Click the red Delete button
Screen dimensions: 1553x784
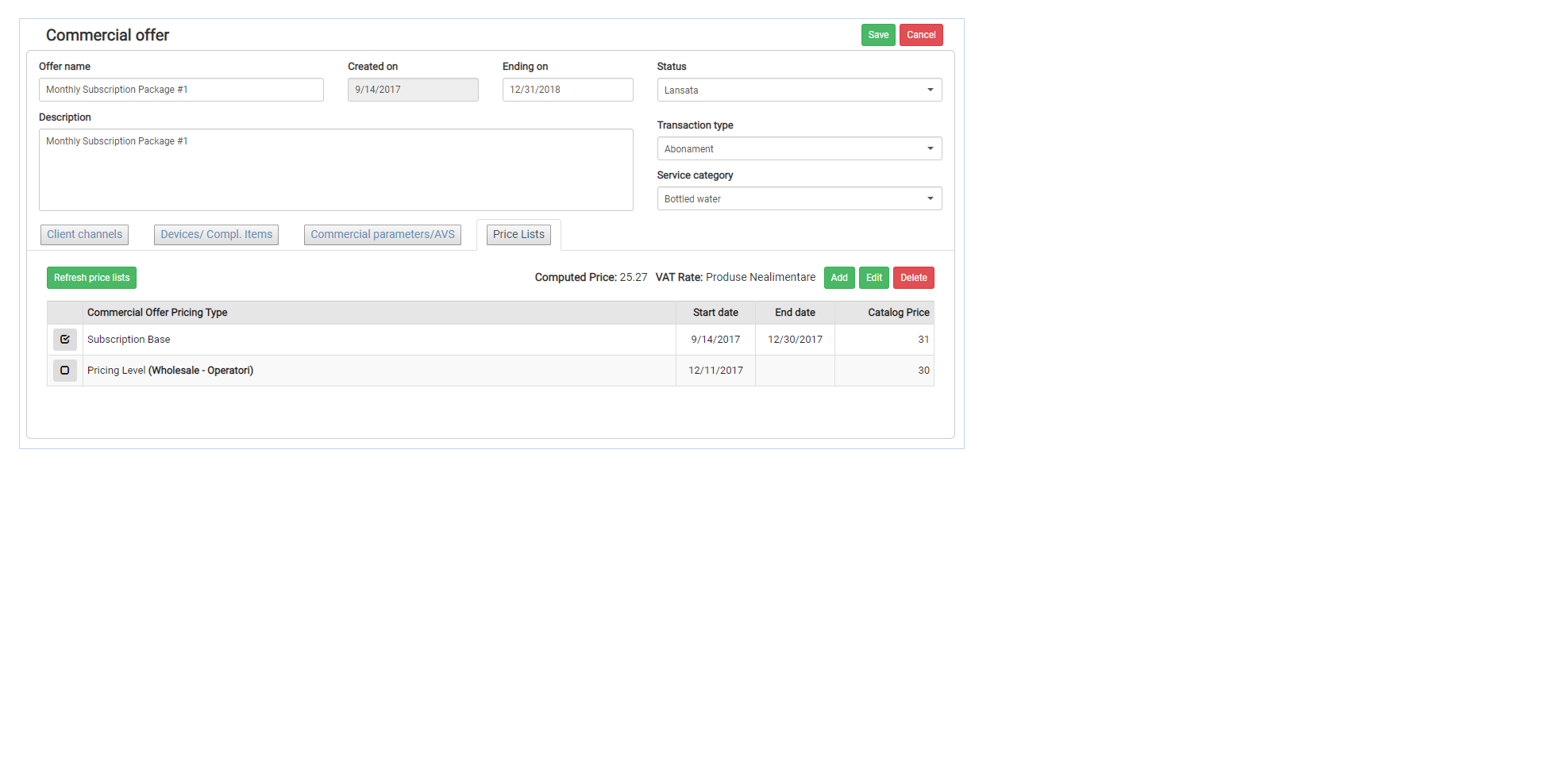pyautogui.click(x=914, y=278)
